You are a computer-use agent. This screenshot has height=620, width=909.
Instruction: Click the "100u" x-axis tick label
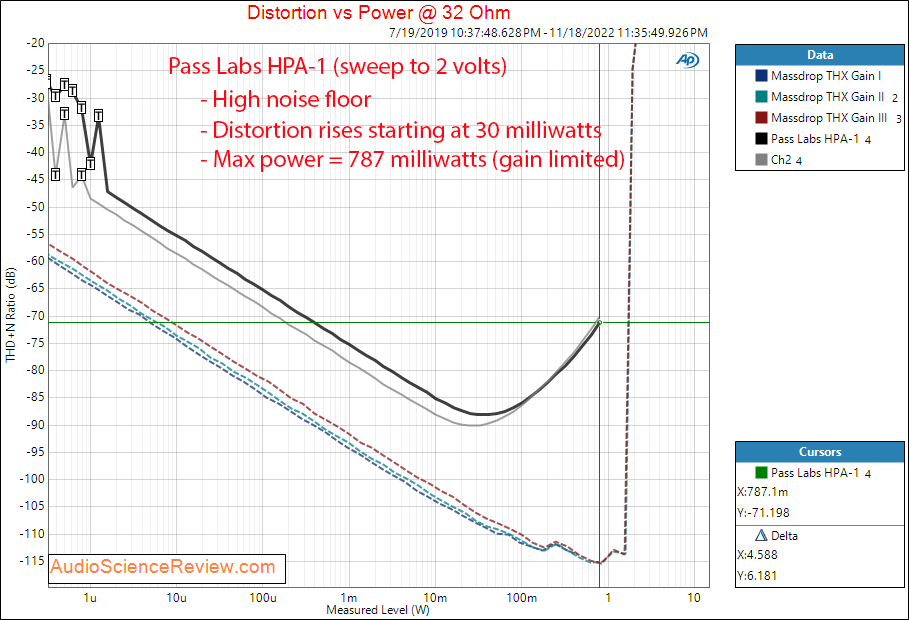point(263,597)
